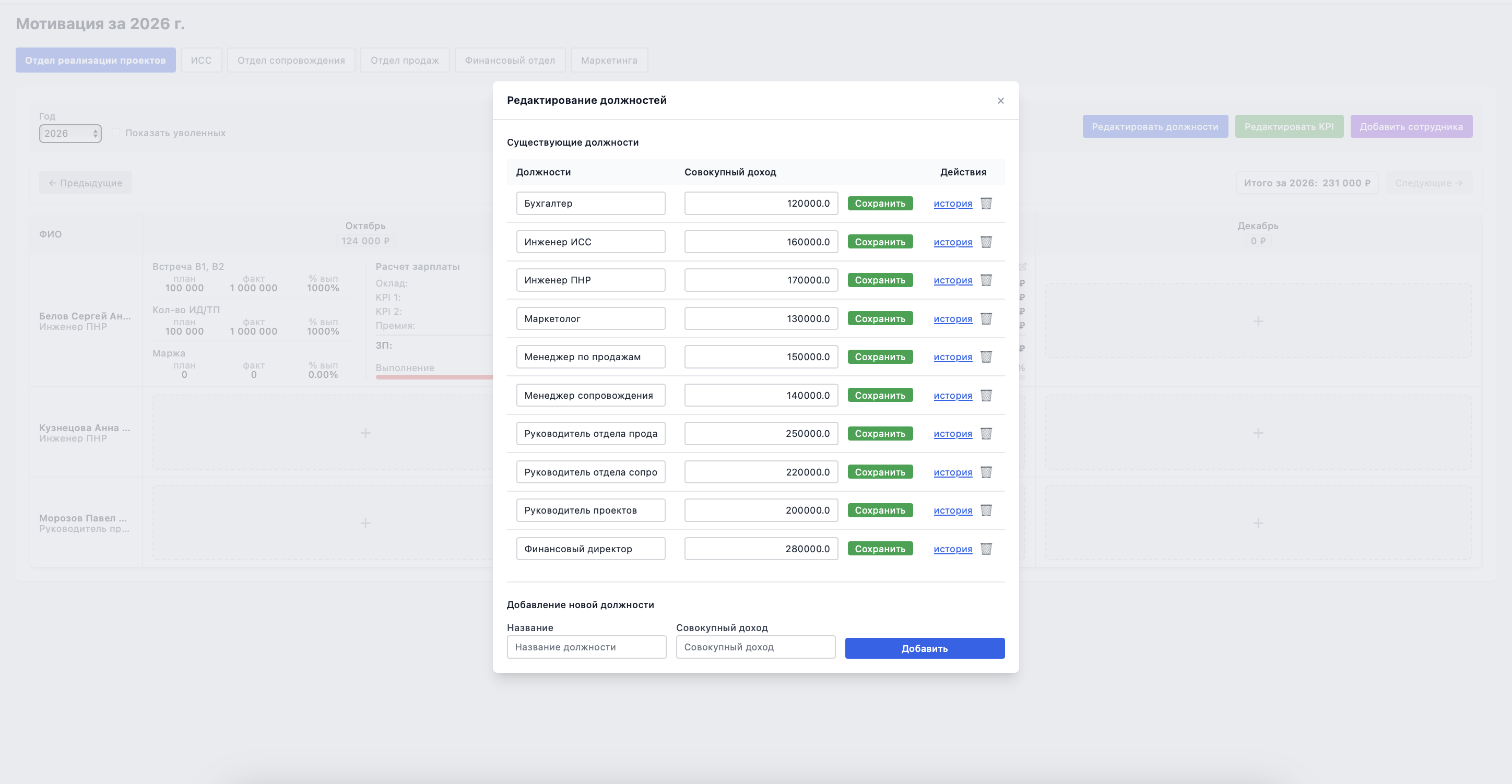Close the Редактирование должностей dialog
This screenshot has height=784, width=1512.
[1001, 101]
